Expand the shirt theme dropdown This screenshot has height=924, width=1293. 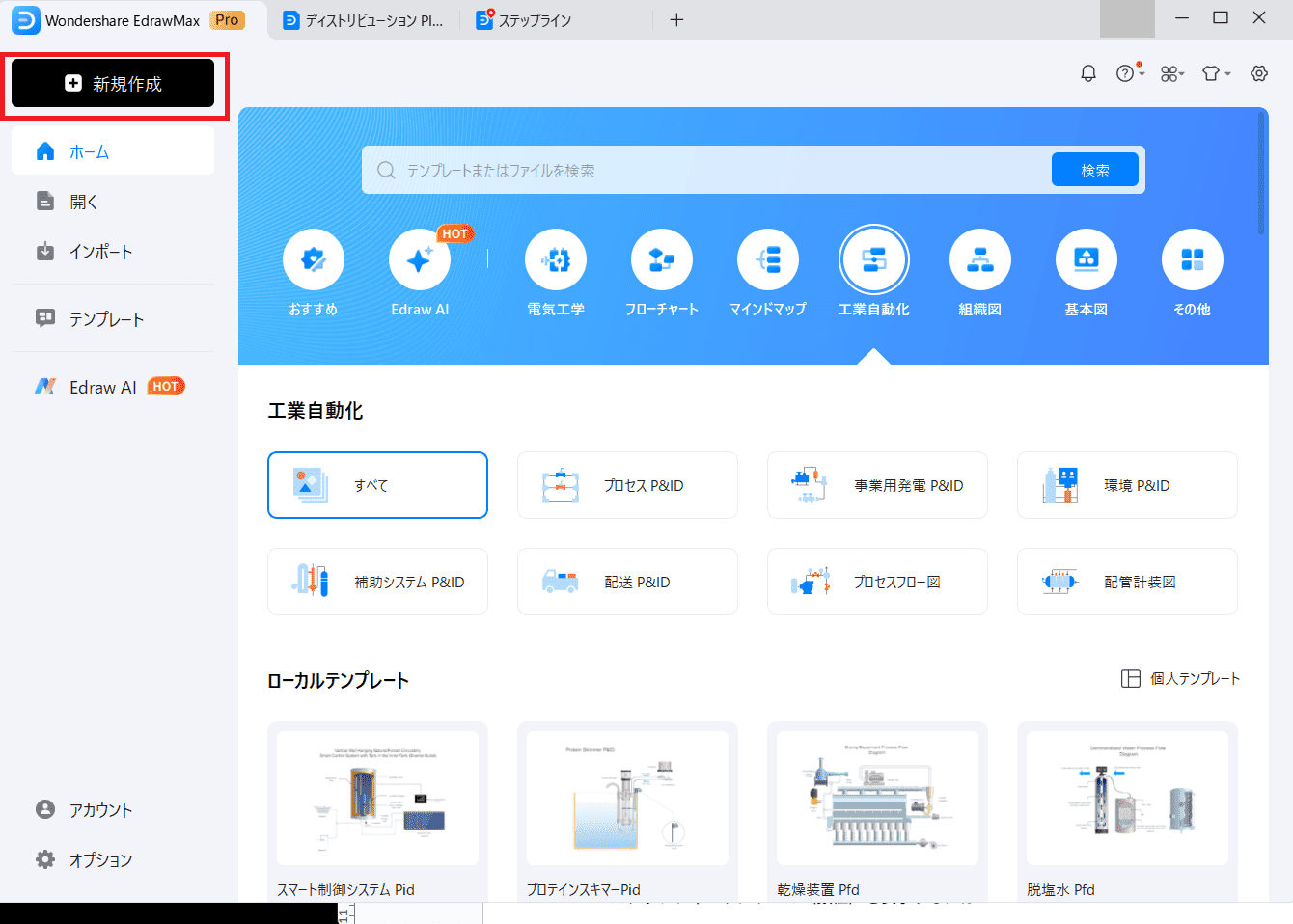tap(1216, 74)
